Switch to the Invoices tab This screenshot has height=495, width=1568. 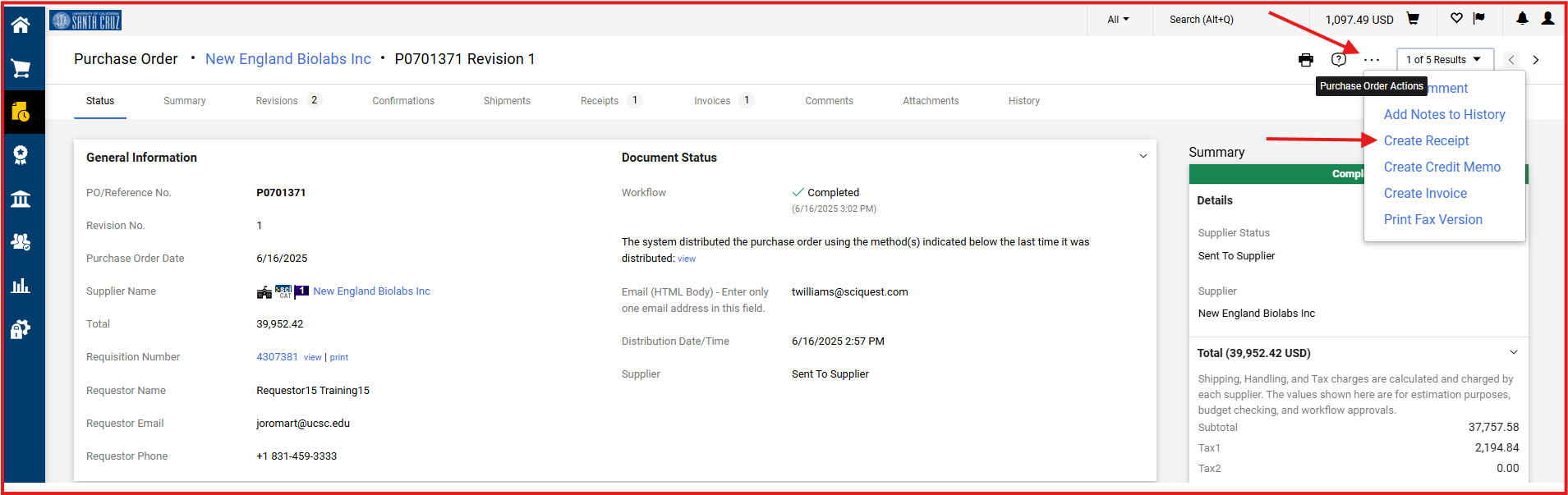pos(712,101)
